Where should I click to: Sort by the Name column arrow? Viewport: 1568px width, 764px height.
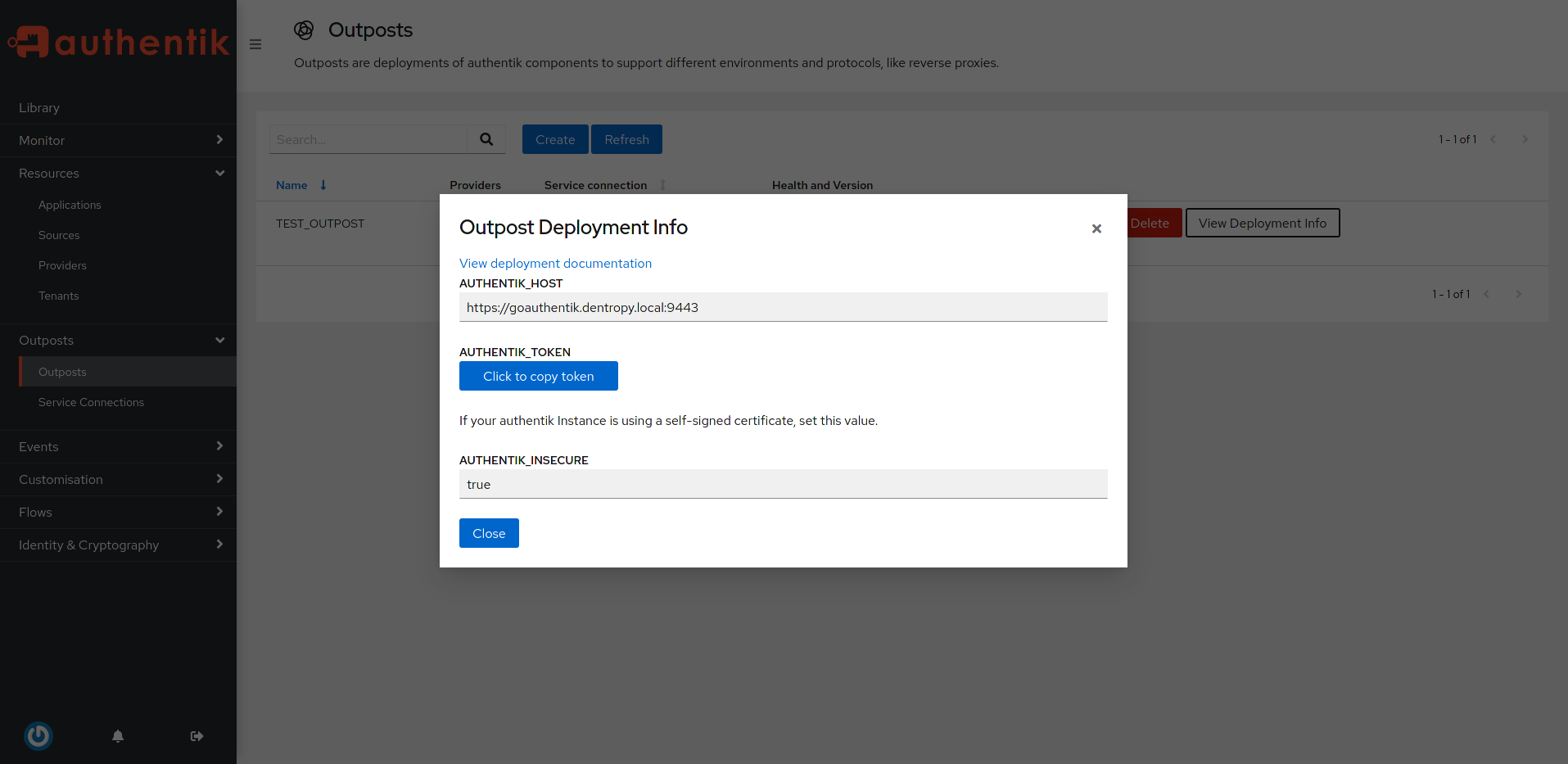click(322, 185)
